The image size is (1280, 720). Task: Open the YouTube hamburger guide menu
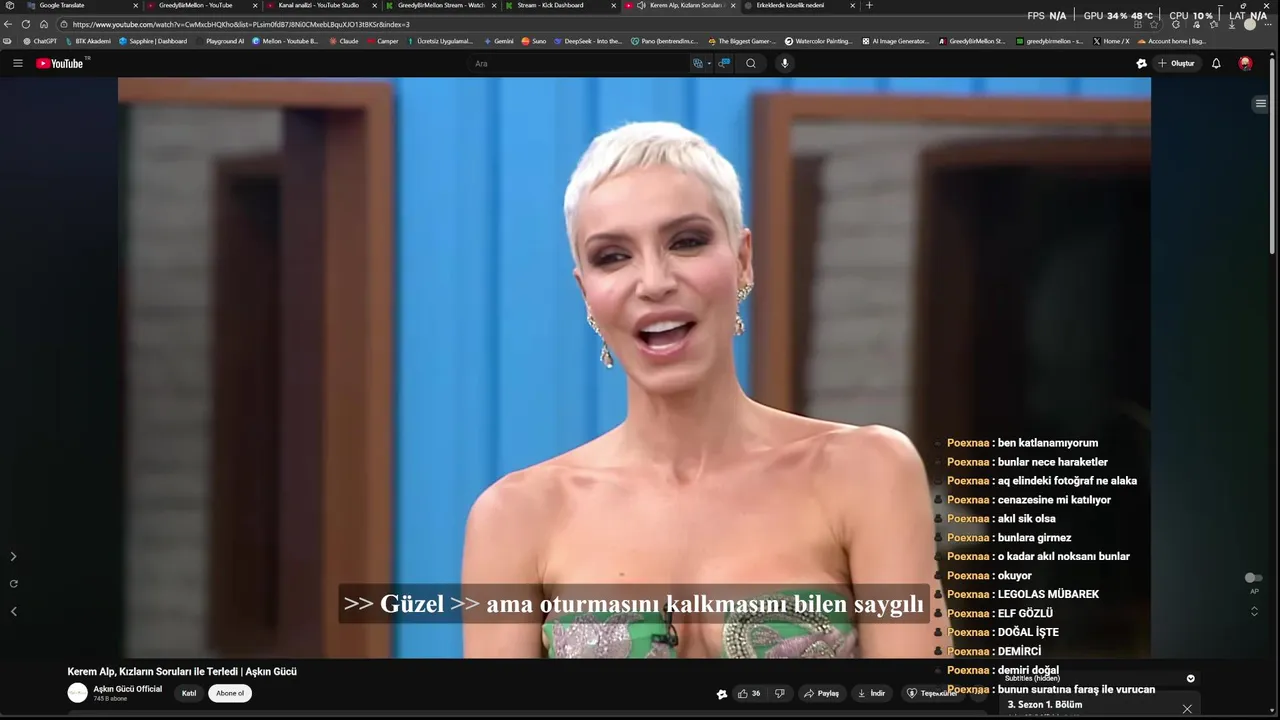17,63
